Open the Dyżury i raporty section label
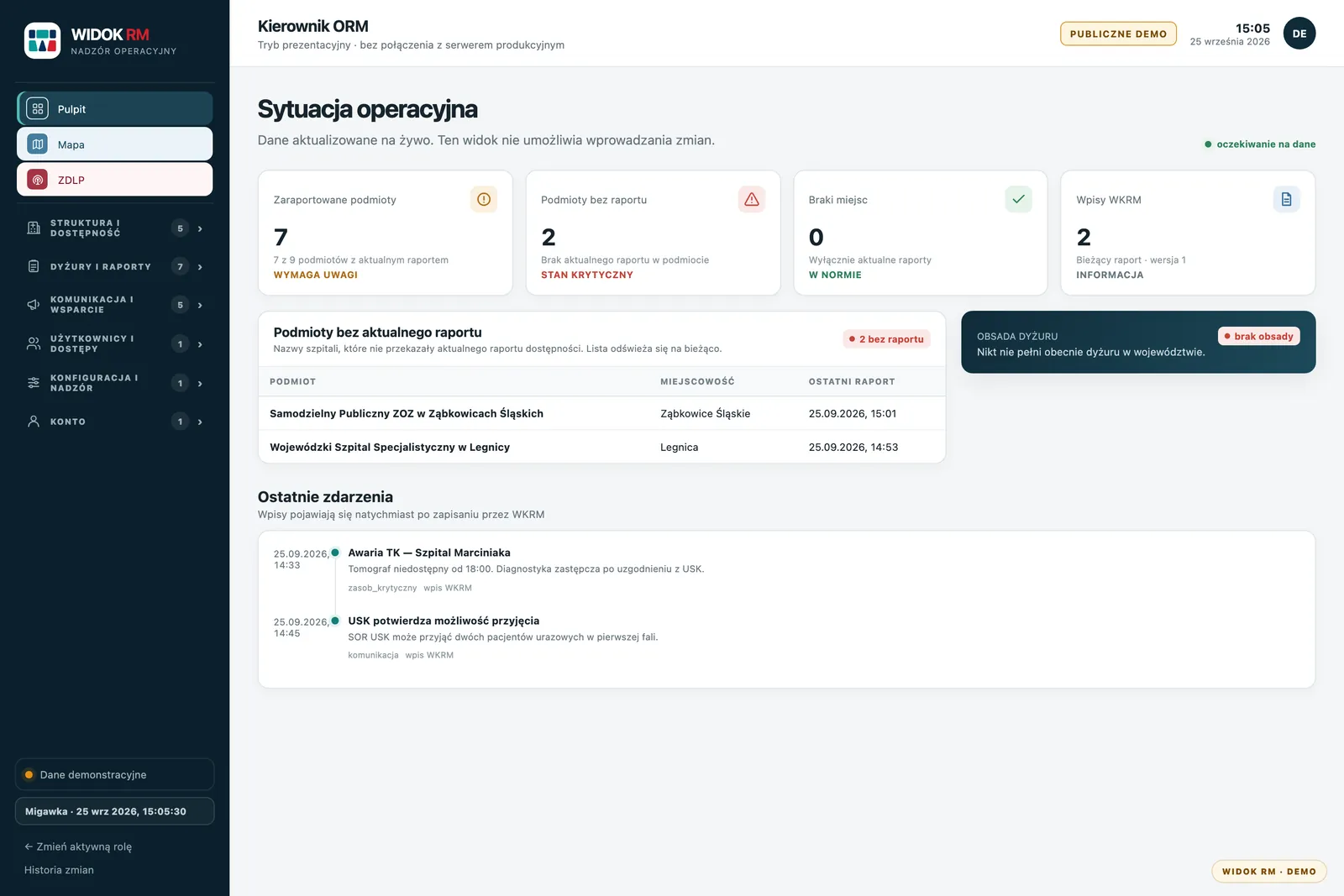This screenshot has height=896, width=1344. [101, 267]
